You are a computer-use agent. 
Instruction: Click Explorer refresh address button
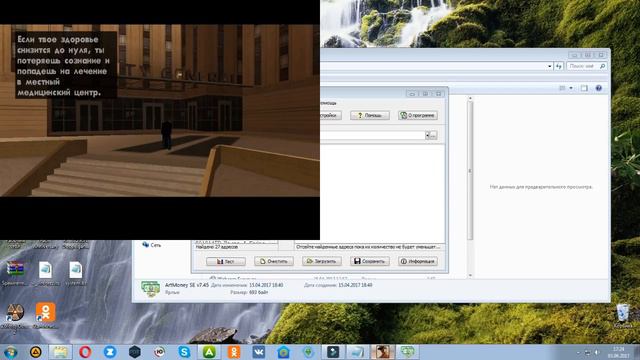click(x=559, y=66)
